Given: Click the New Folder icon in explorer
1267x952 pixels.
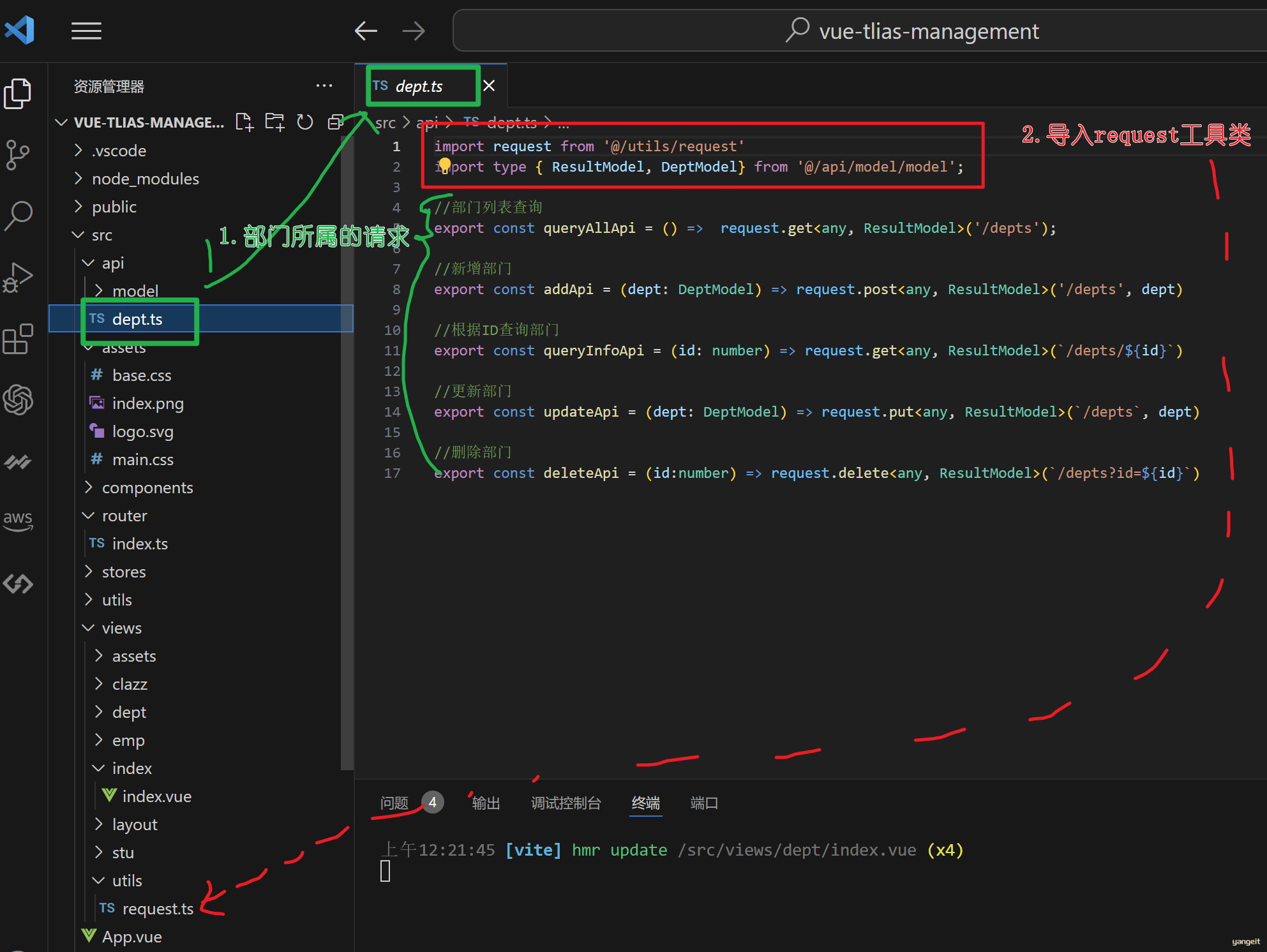Looking at the screenshot, I should (275, 121).
